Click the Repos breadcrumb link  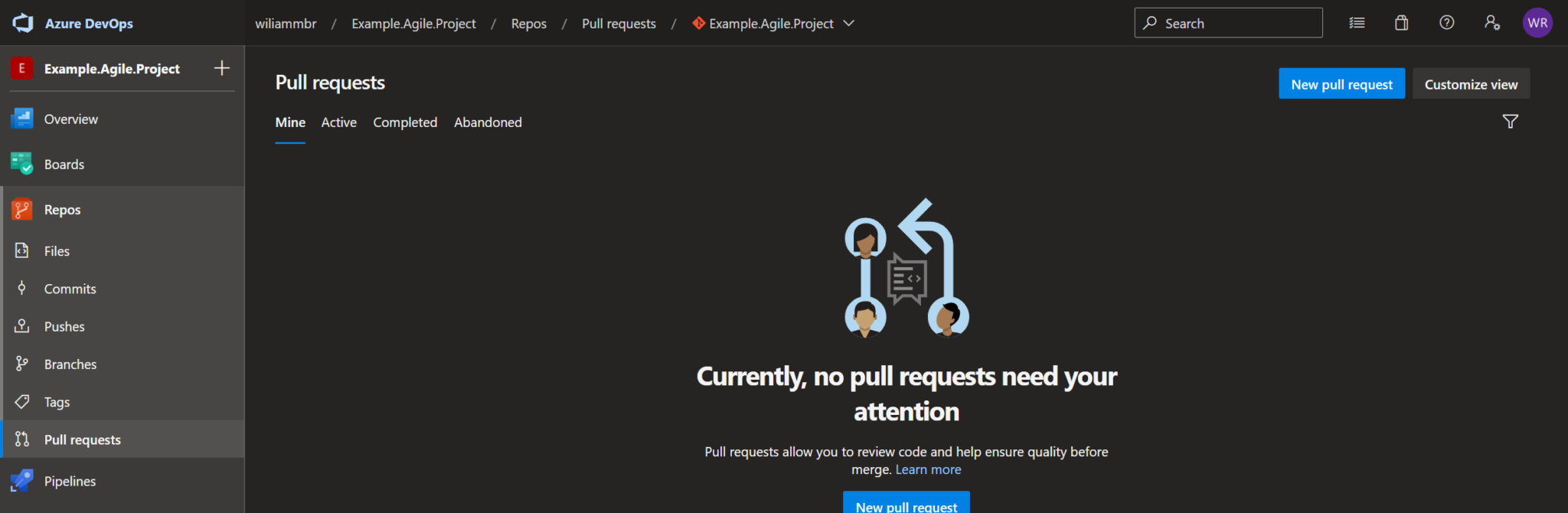pos(529,24)
